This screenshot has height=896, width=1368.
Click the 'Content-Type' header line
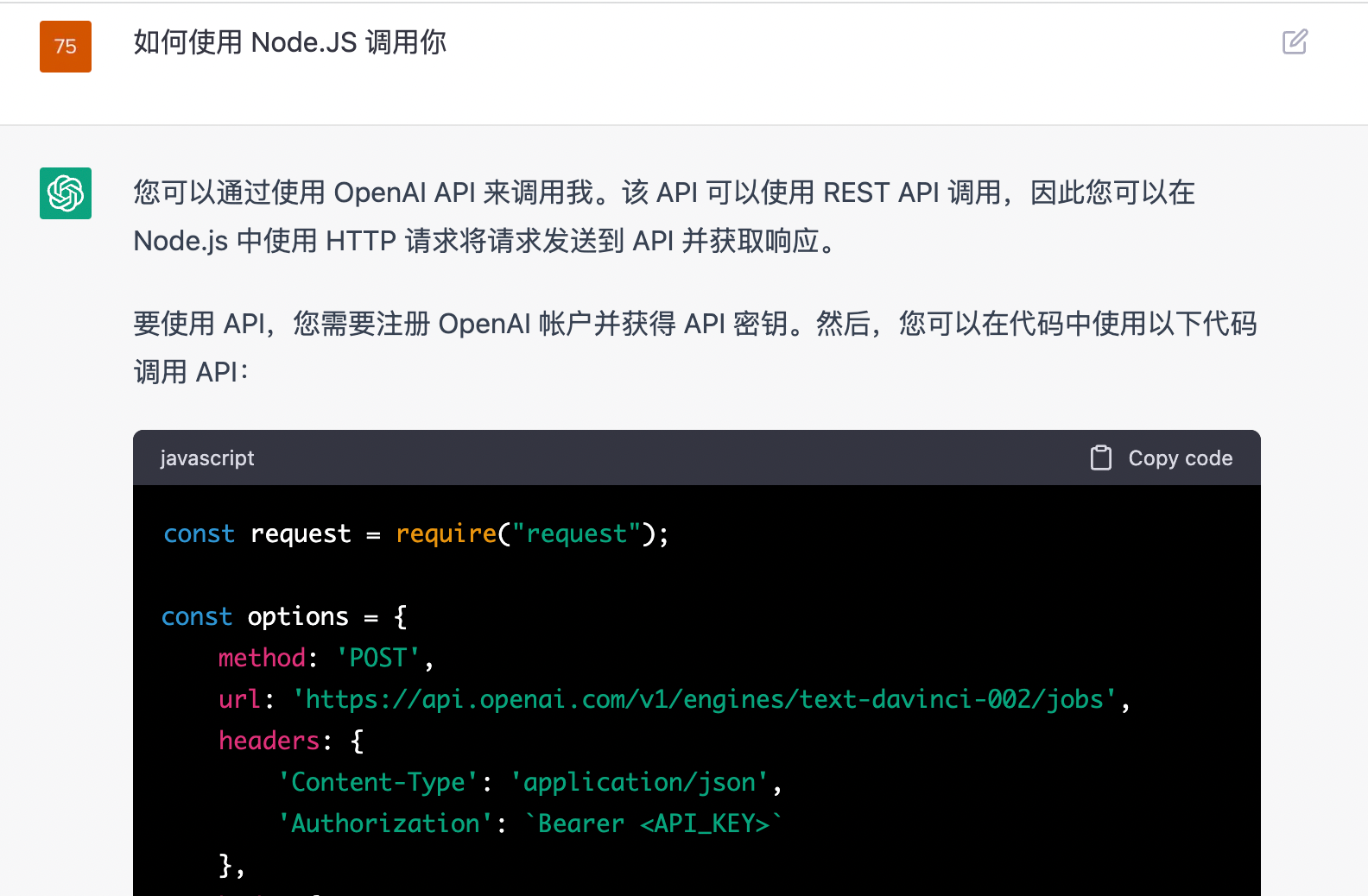(529, 783)
